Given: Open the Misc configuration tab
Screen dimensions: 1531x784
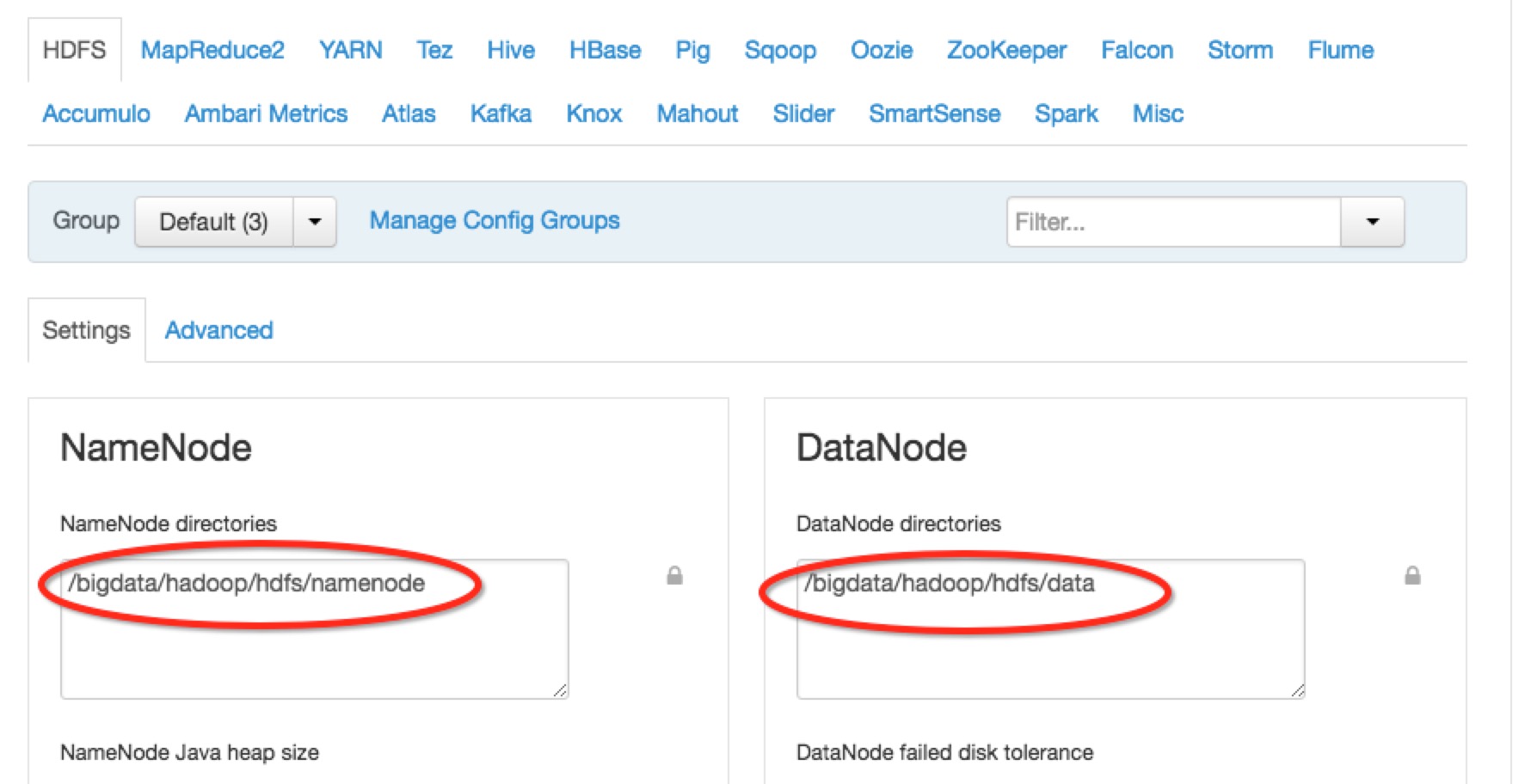Looking at the screenshot, I should pos(1158,113).
